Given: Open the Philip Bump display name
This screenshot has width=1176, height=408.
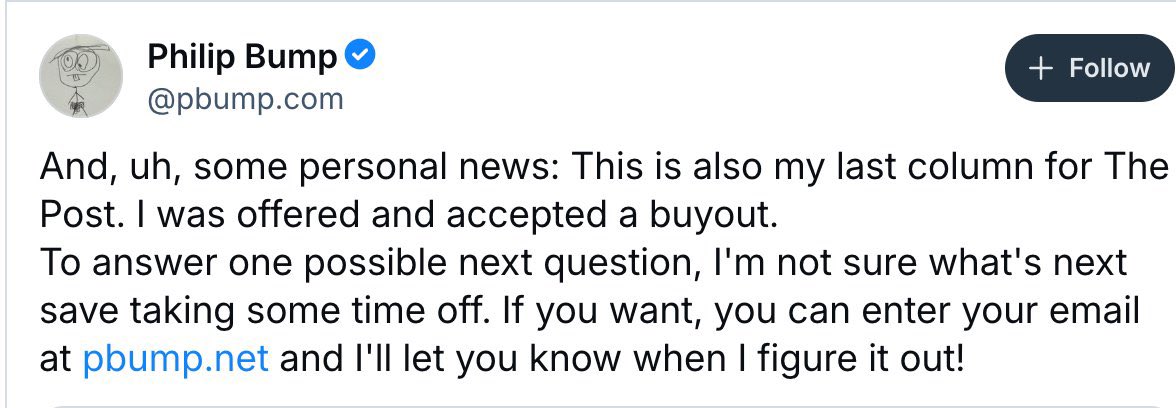Looking at the screenshot, I should tap(242, 57).
